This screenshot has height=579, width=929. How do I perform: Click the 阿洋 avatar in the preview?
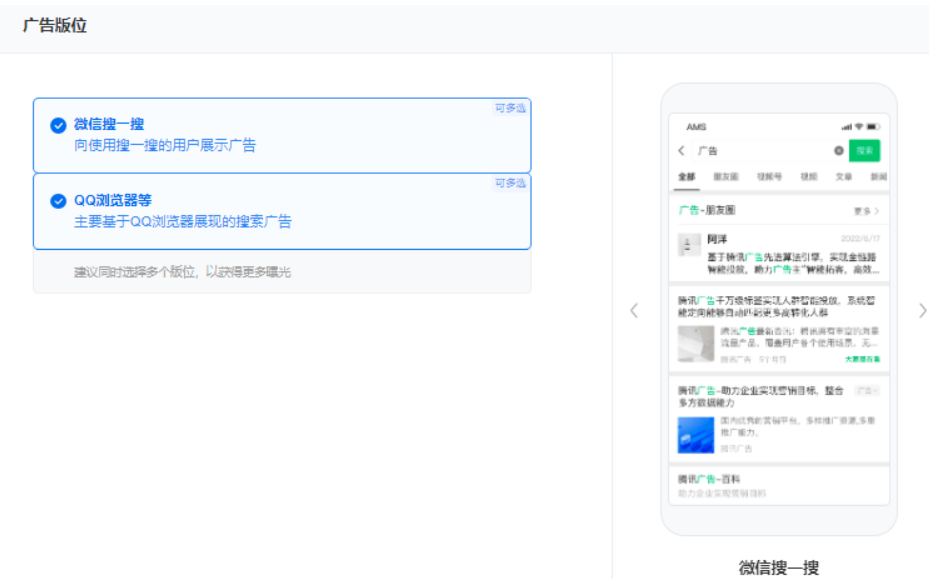pyautogui.click(x=689, y=245)
